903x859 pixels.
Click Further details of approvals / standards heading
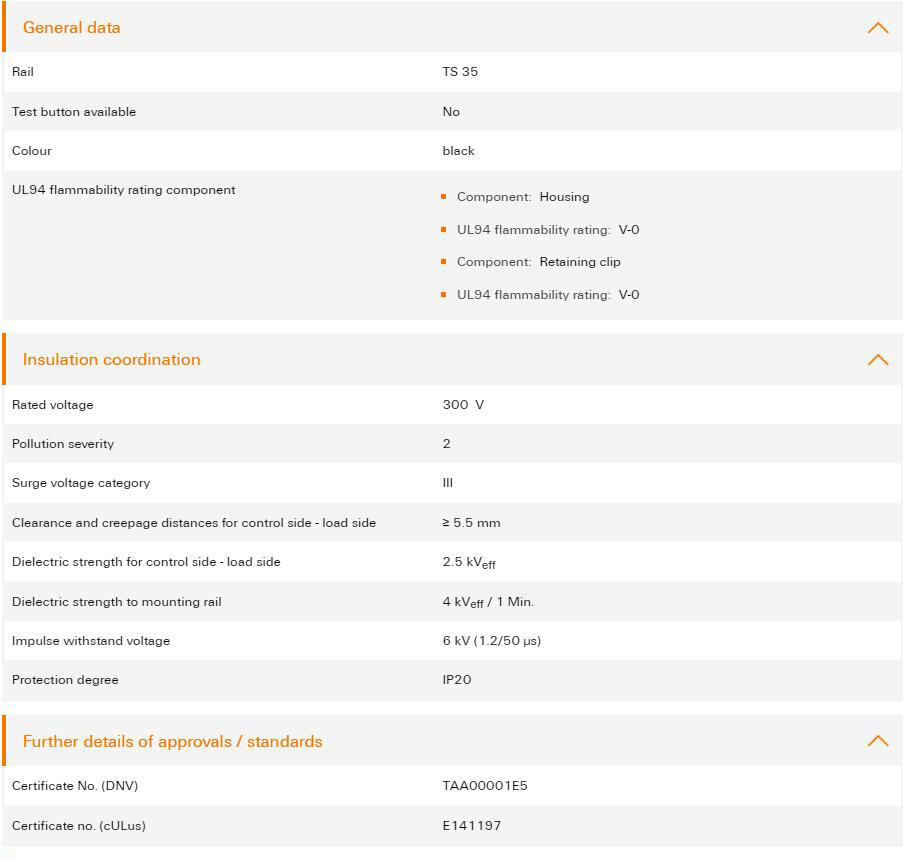[173, 742]
